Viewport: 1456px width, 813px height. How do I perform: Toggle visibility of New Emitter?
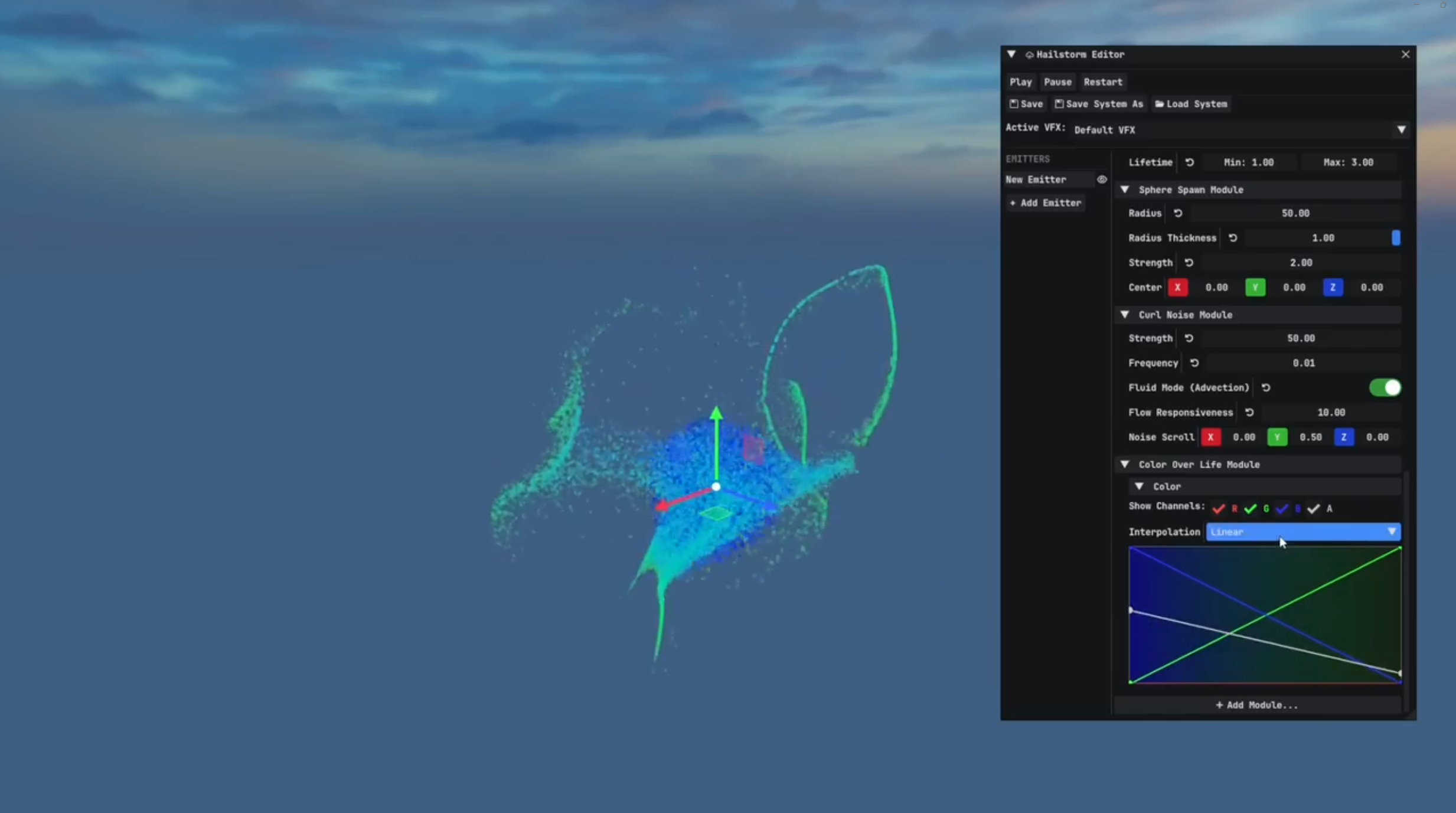(1102, 179)
